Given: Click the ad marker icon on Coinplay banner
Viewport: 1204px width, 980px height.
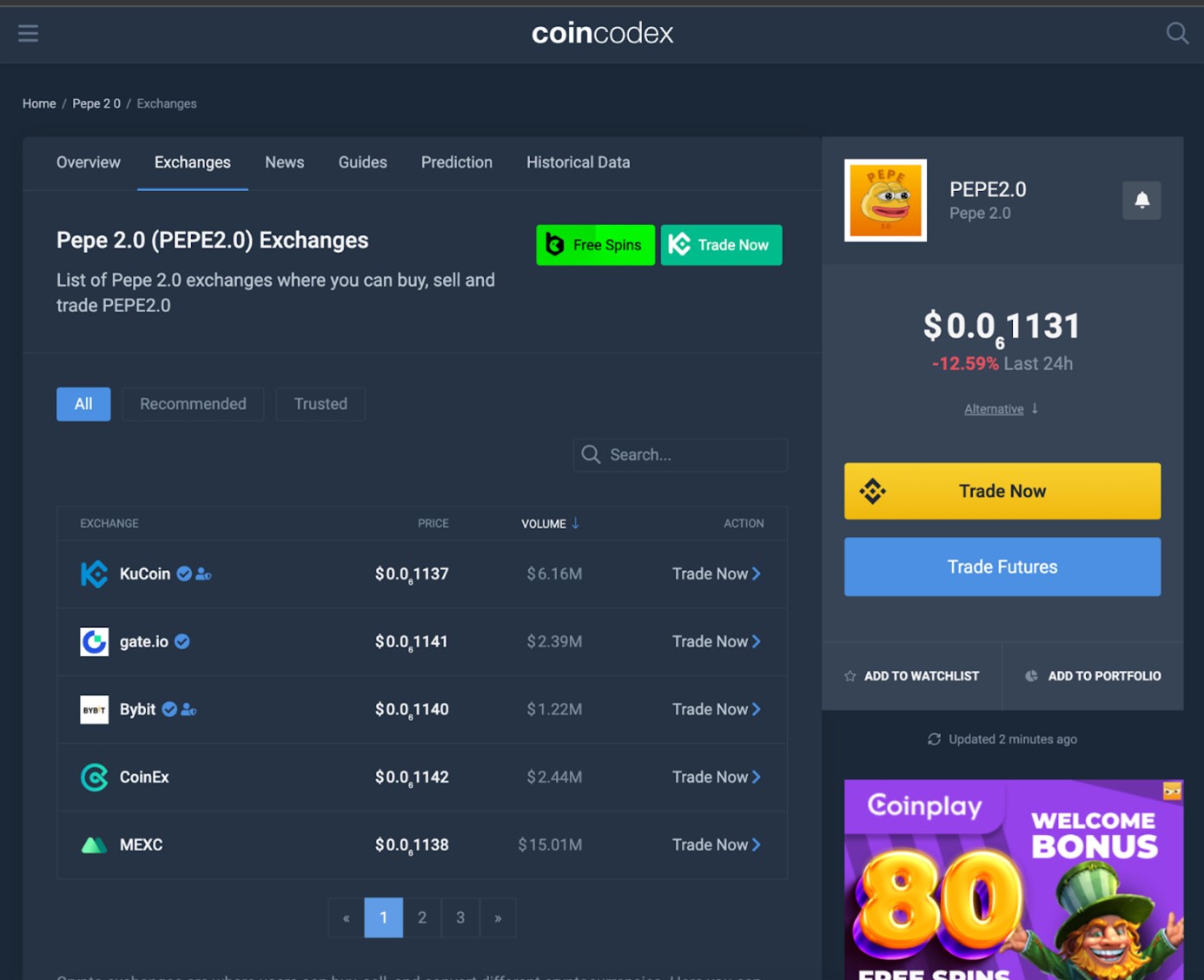Looking at the screenshot, I should tap(1173, 791).
